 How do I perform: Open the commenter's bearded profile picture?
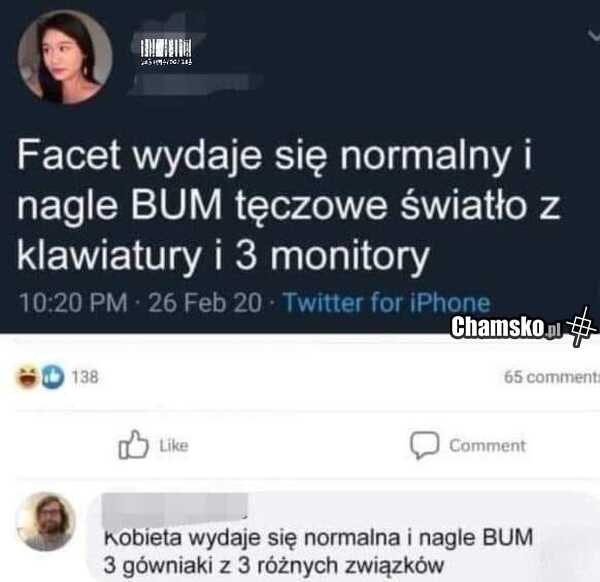46,522
